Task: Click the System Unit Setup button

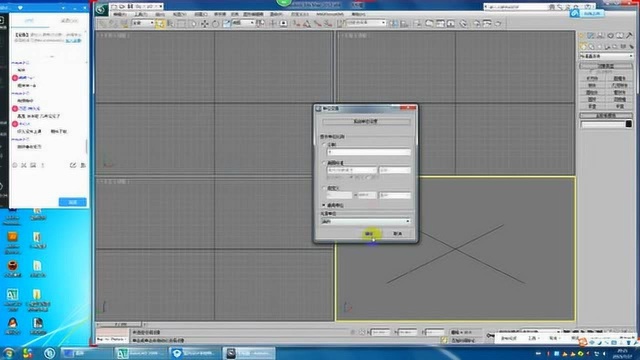Action: [x=366, y=122]
